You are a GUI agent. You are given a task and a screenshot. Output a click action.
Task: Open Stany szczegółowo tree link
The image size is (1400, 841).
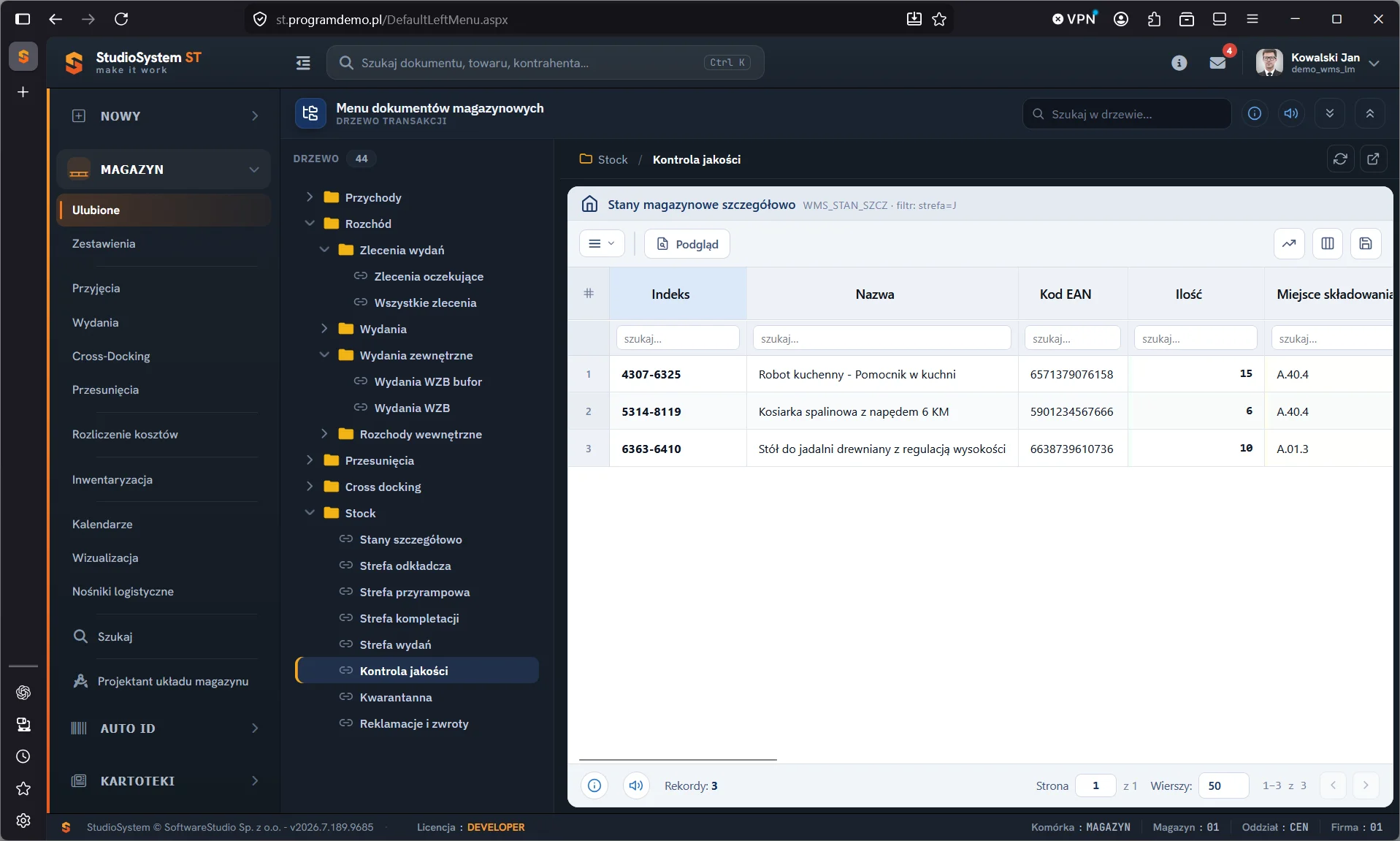[x=410, y=539]
